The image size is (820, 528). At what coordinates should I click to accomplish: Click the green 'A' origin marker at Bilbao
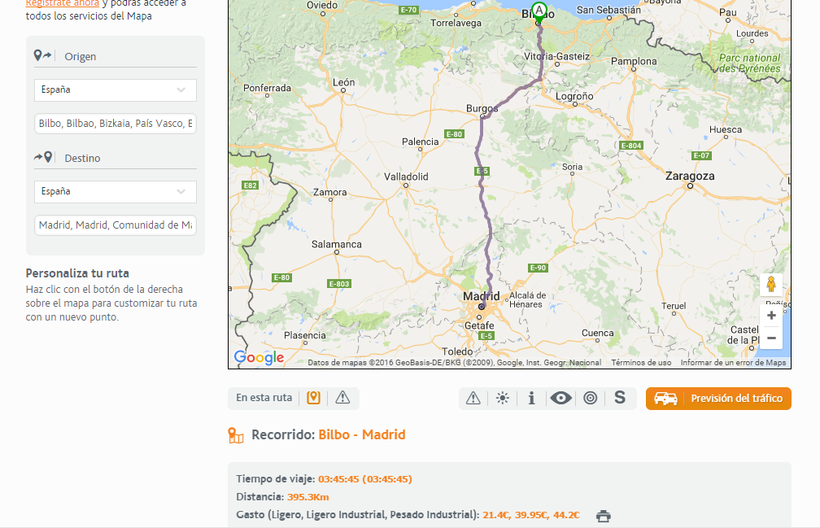tap(540, 11)
